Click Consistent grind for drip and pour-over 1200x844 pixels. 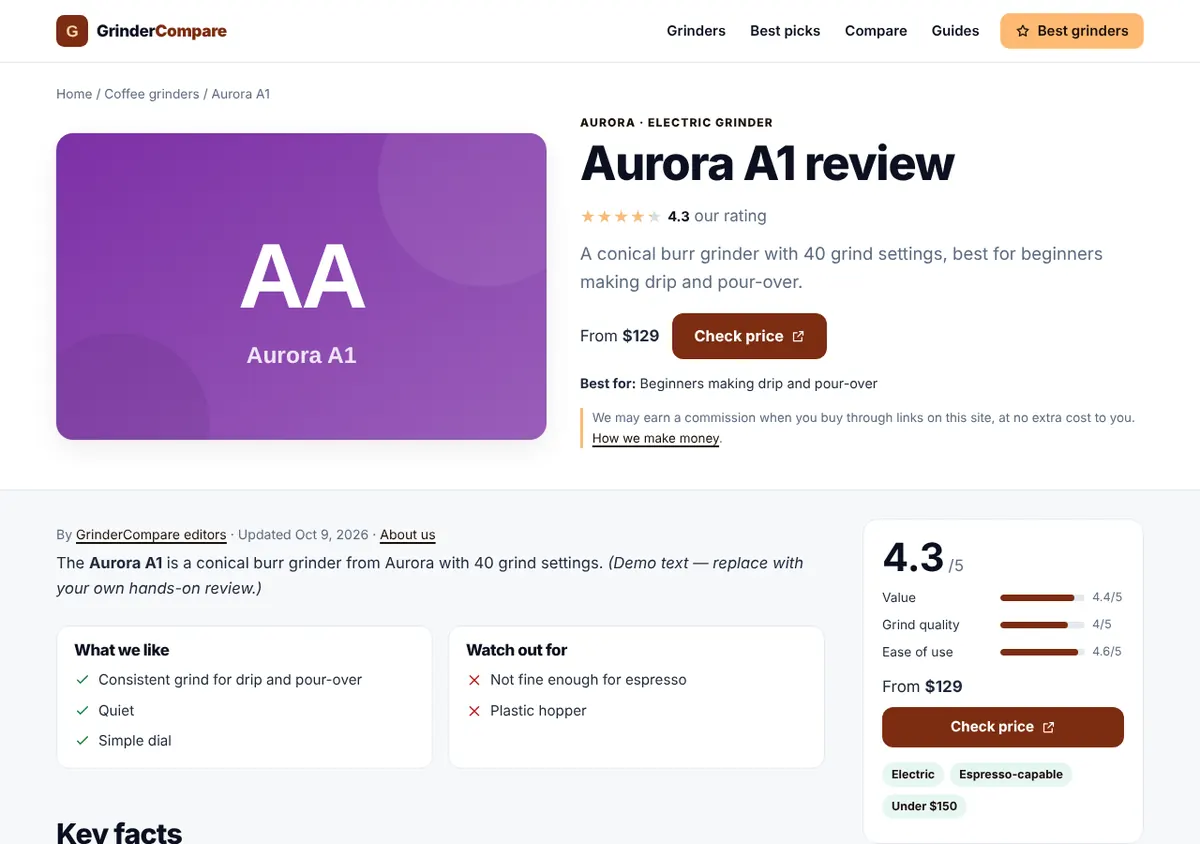(x=230, y=680)
